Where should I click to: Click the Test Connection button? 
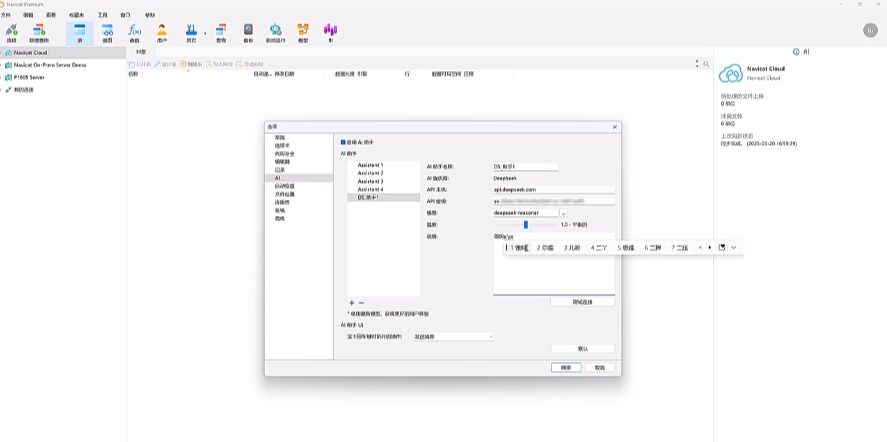point(582,302)
